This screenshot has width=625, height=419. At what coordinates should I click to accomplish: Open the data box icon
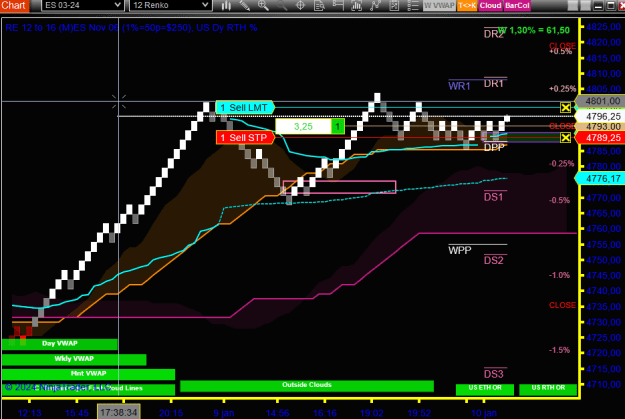coord(319,5)
